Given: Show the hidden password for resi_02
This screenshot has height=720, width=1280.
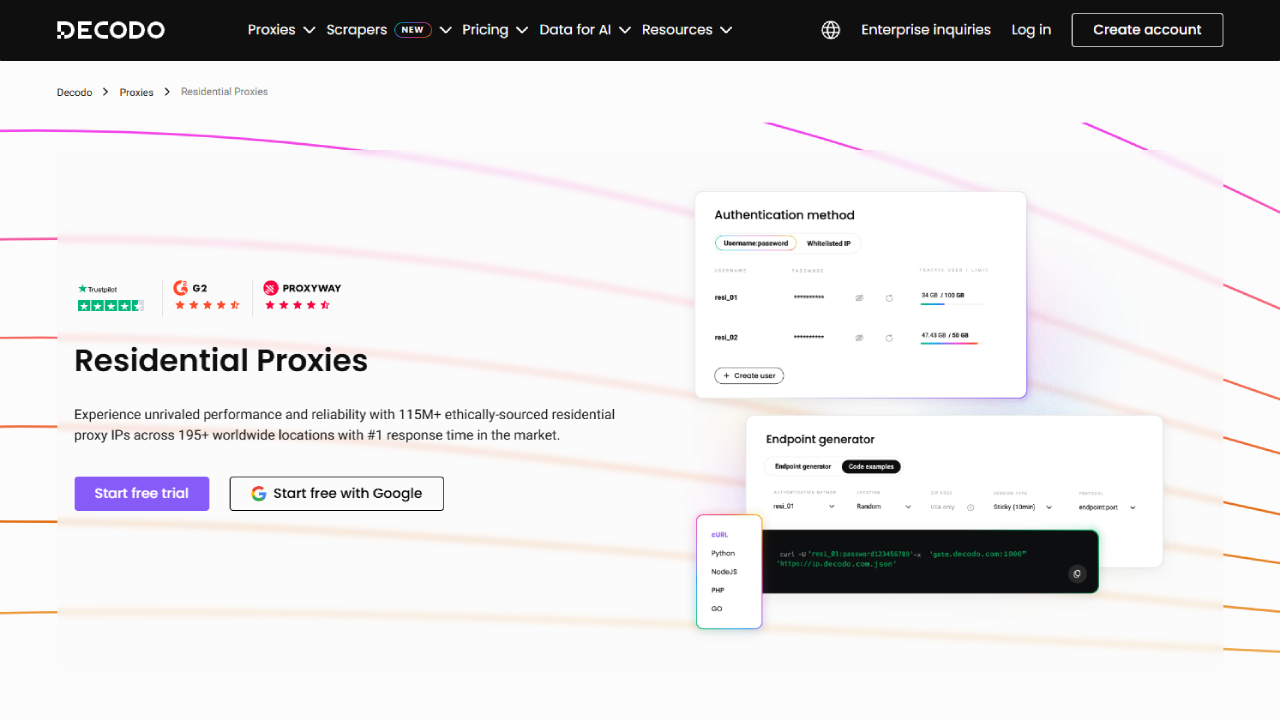Looking at the screenshot, I should [x=859, y=338].
